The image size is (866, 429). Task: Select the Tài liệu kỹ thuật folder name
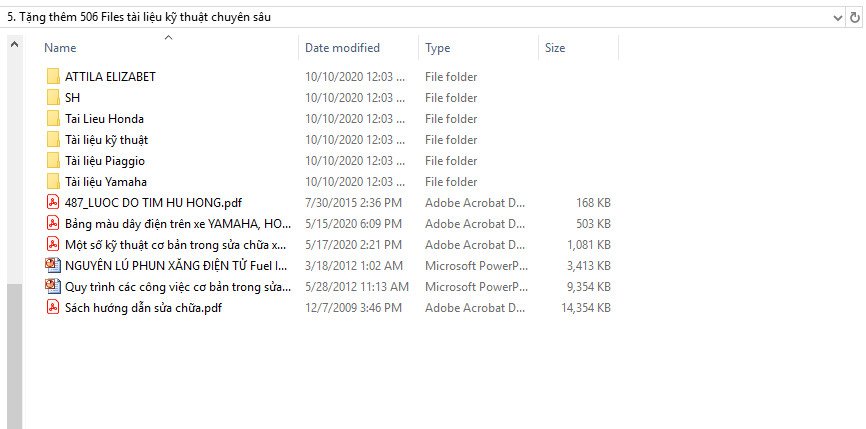(x=106, y=140)
